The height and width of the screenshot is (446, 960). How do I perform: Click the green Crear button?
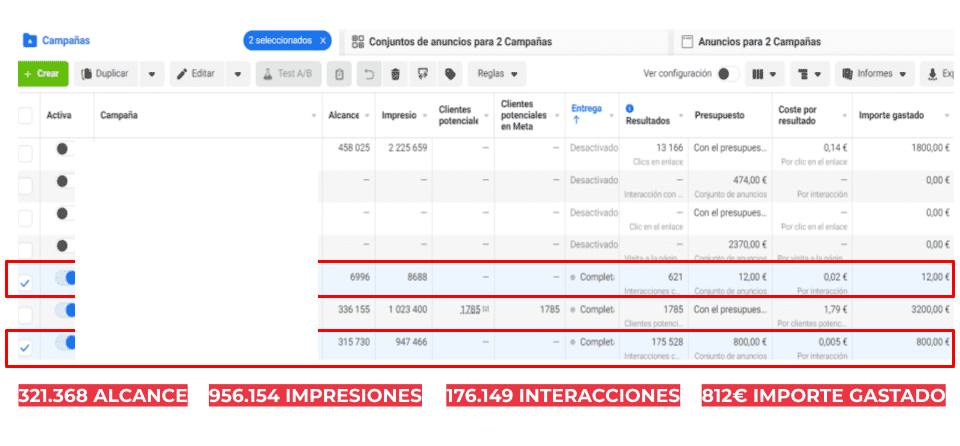coord(41,74)
